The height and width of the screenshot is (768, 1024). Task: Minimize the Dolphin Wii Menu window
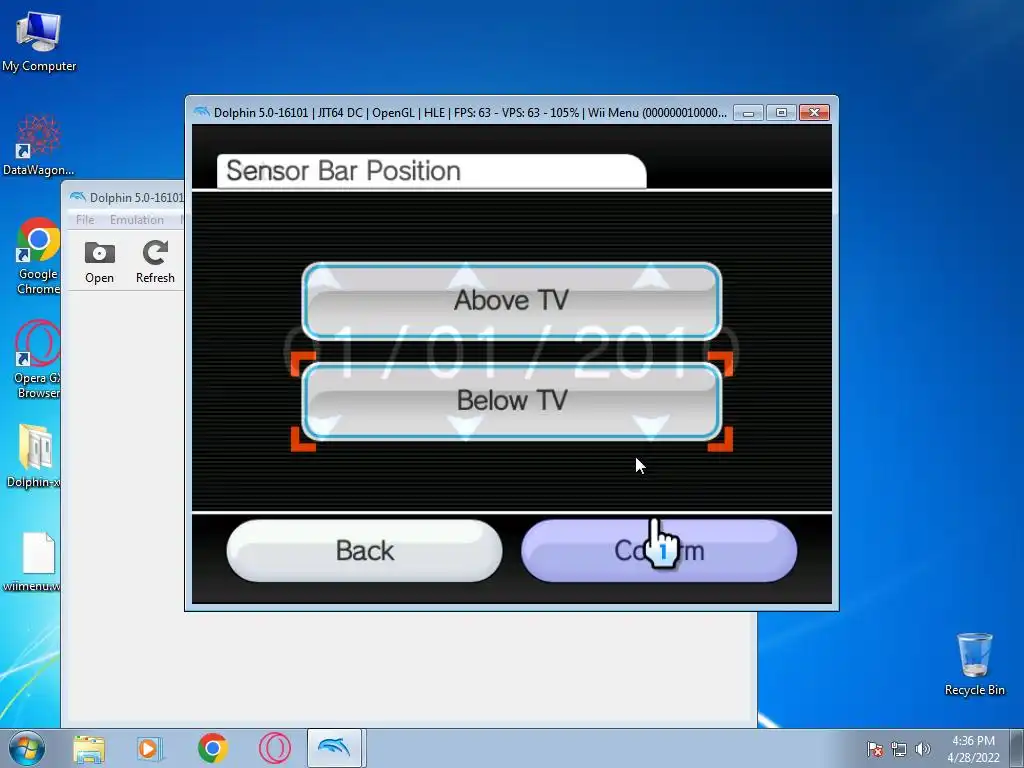(x=748, y=113)
